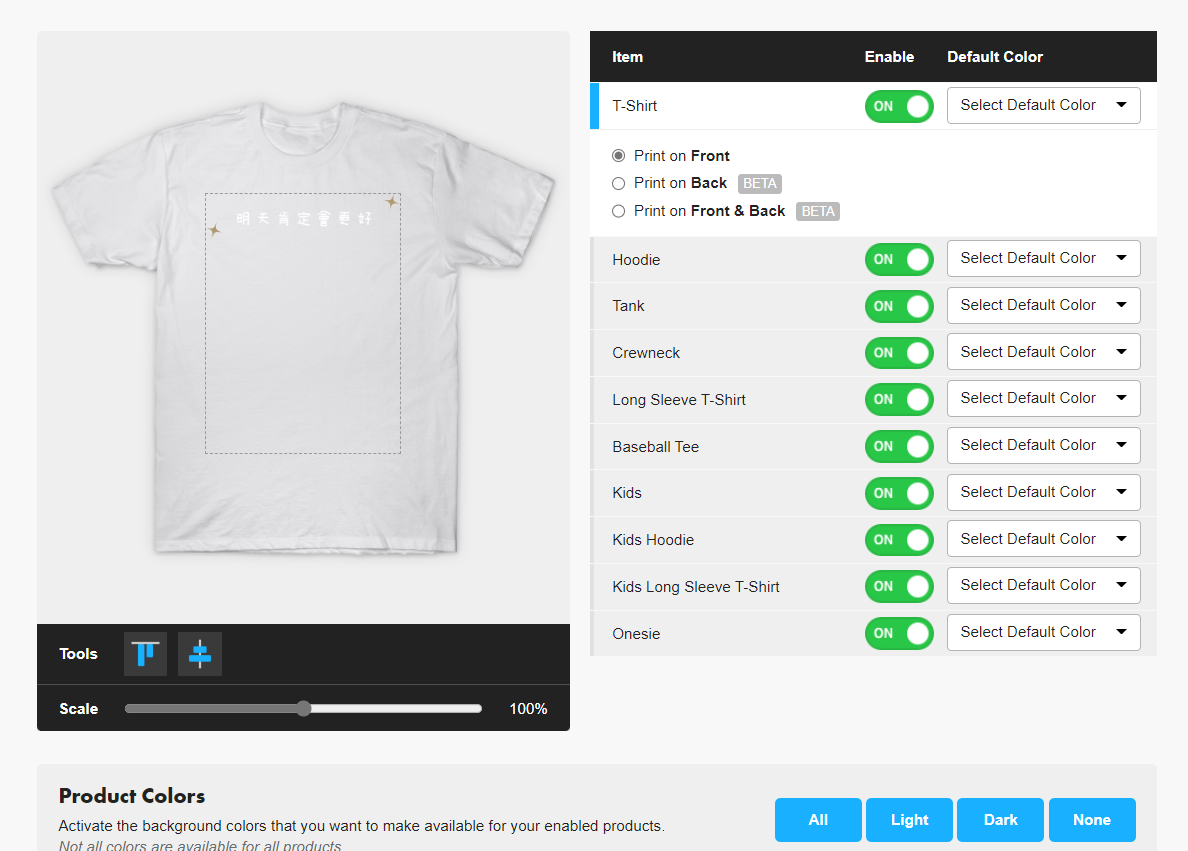1188x851 pixels.
Task: Click the Product Colors heading
Action: click(132, 796)
